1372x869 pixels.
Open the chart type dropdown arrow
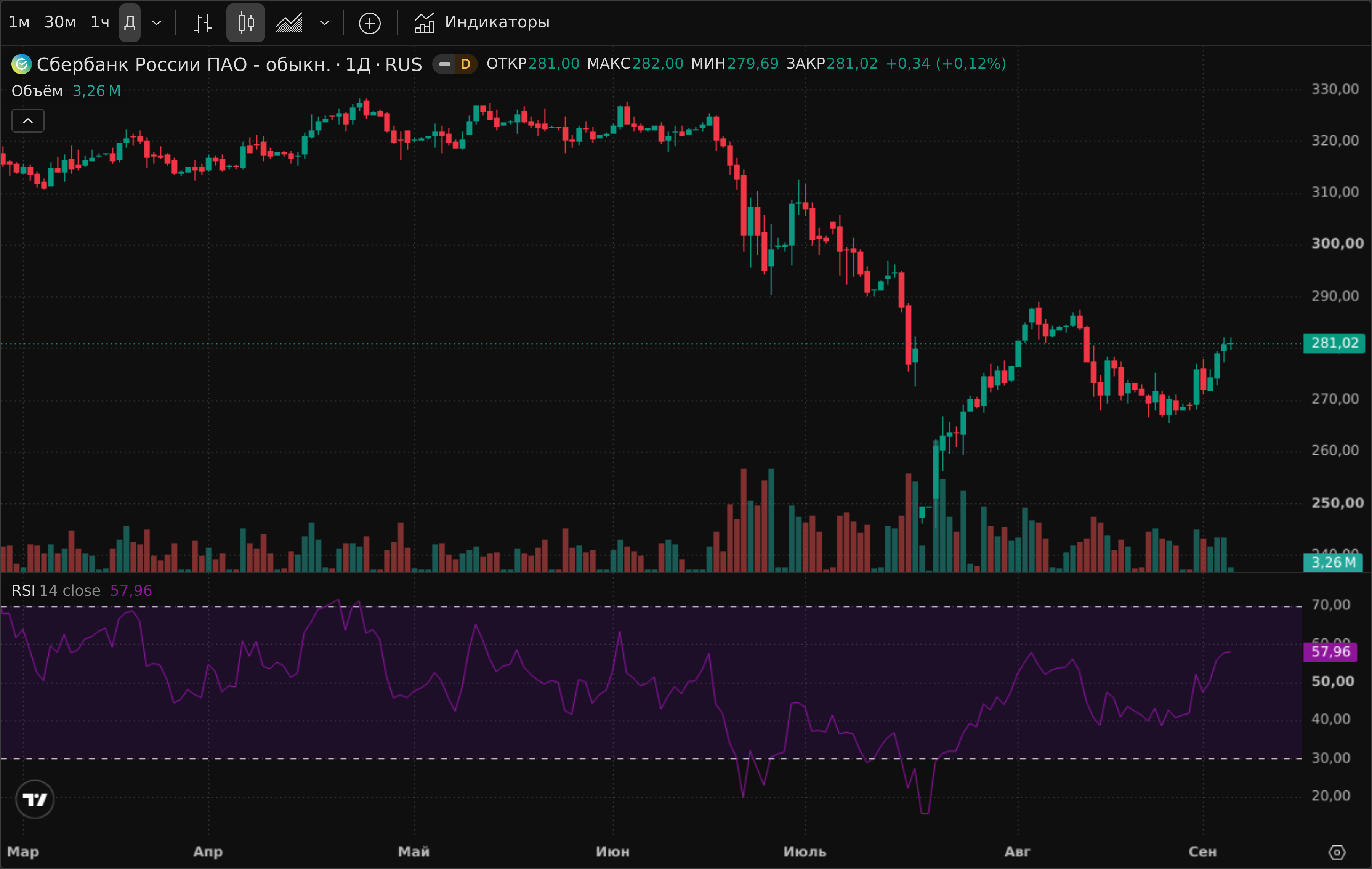click(324, 23)
